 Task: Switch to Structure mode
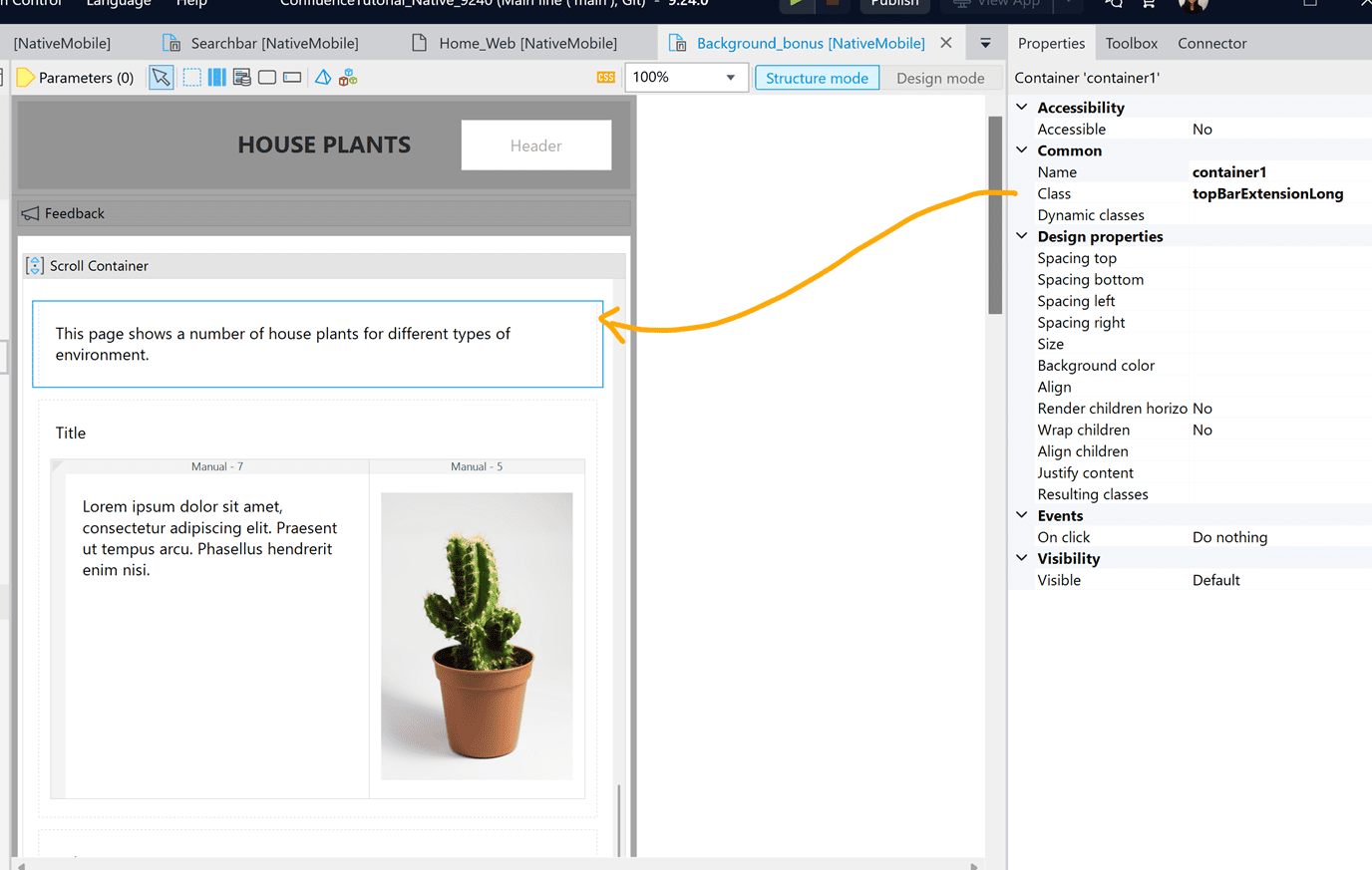[817, 78]
